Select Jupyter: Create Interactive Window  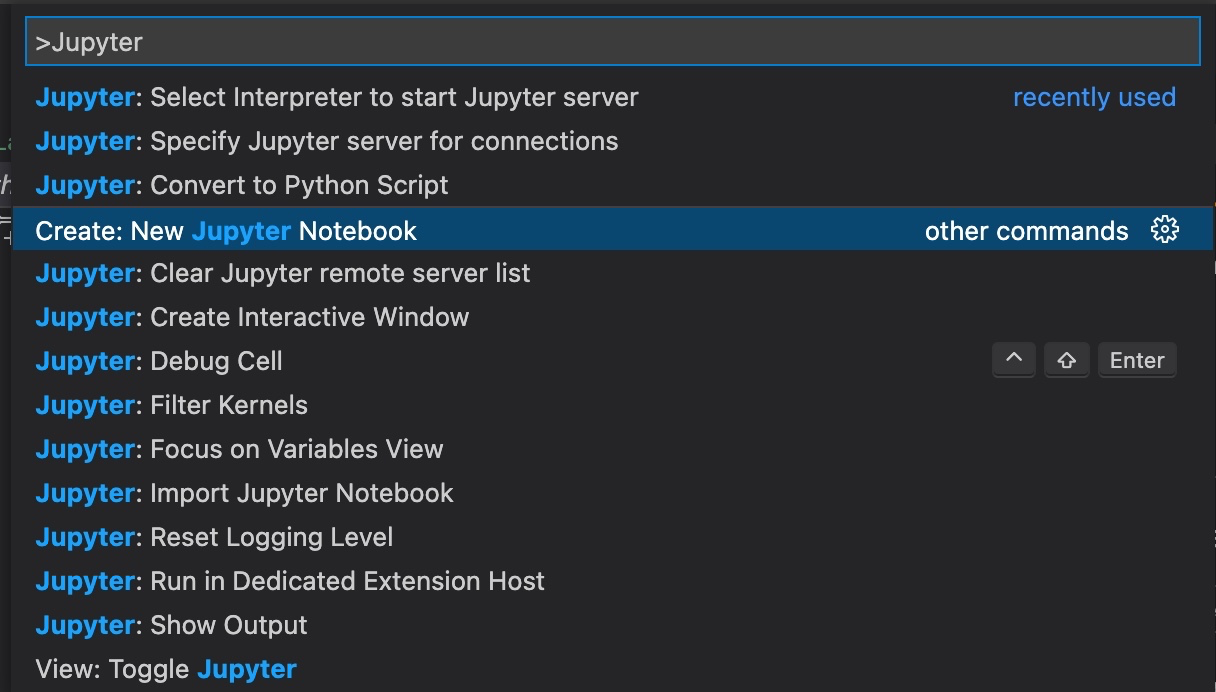(612, 317)
